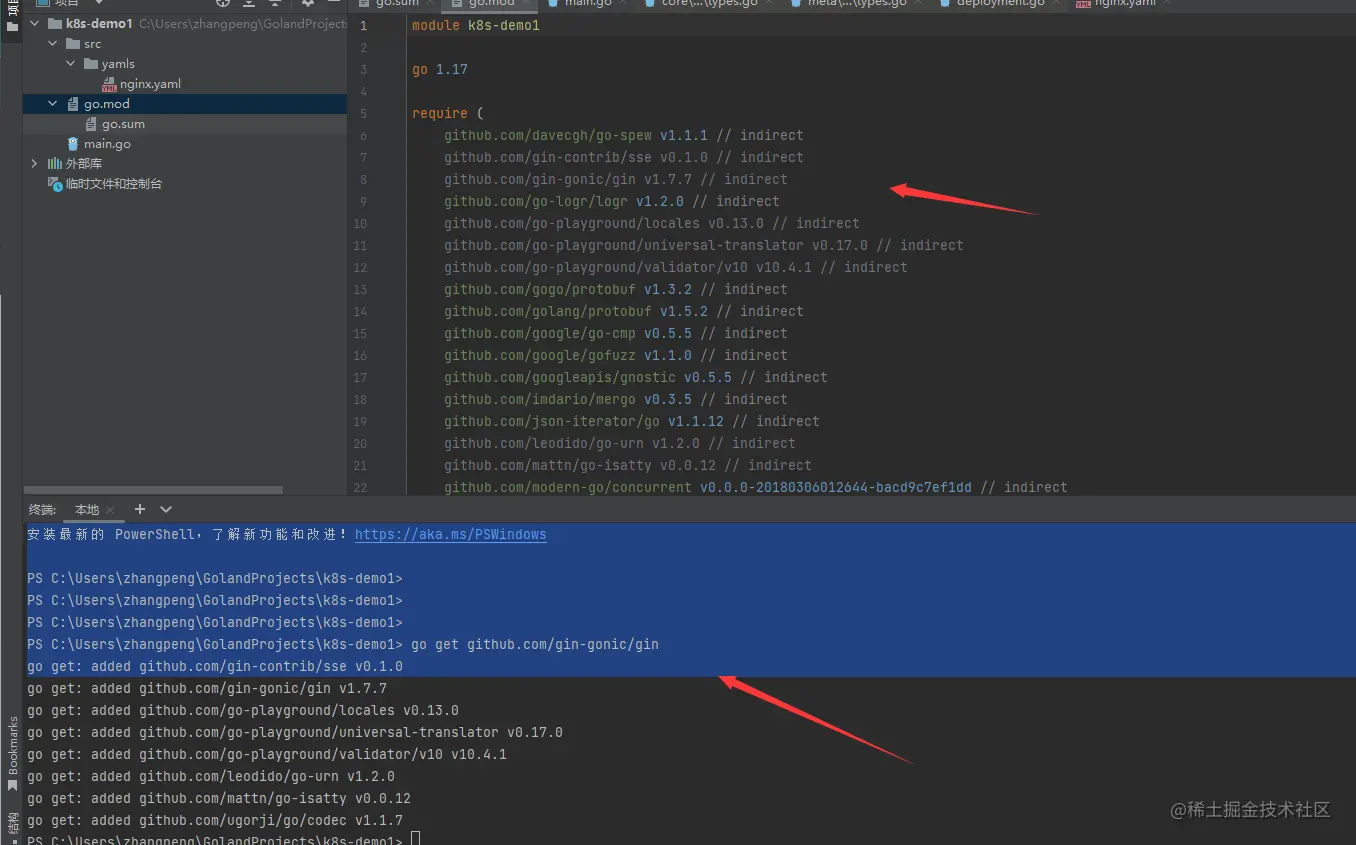Screen dimensions: 1356x845
Task: Switch to the main.go editor tab
Action: tap(587, 4)
